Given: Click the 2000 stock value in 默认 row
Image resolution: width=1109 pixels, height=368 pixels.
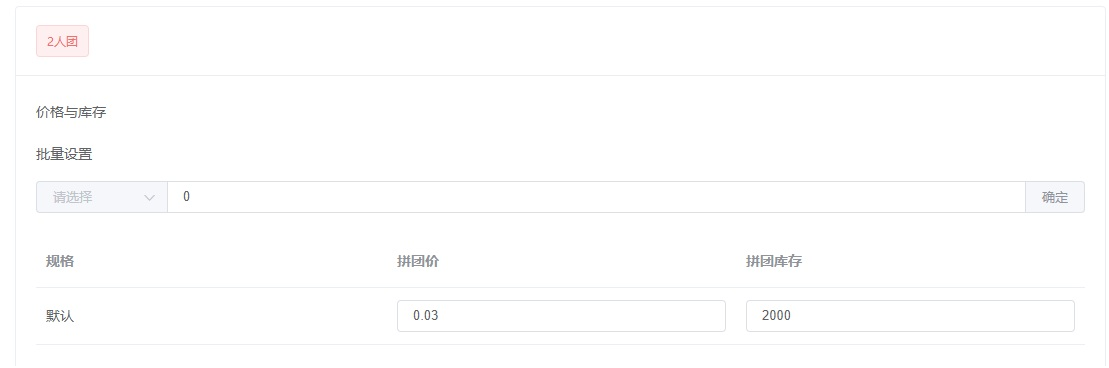Looking at the screenshot, I should pos(776,316).
